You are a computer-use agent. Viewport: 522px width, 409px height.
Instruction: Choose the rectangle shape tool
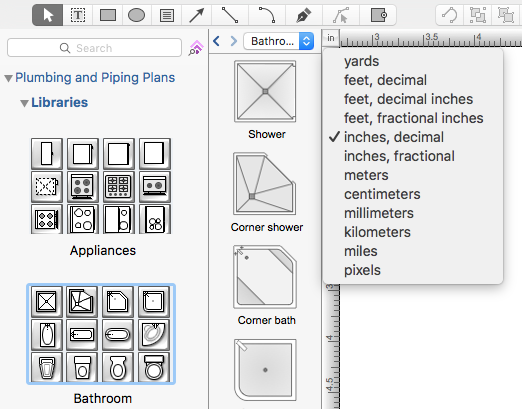[x=108, y=15]
